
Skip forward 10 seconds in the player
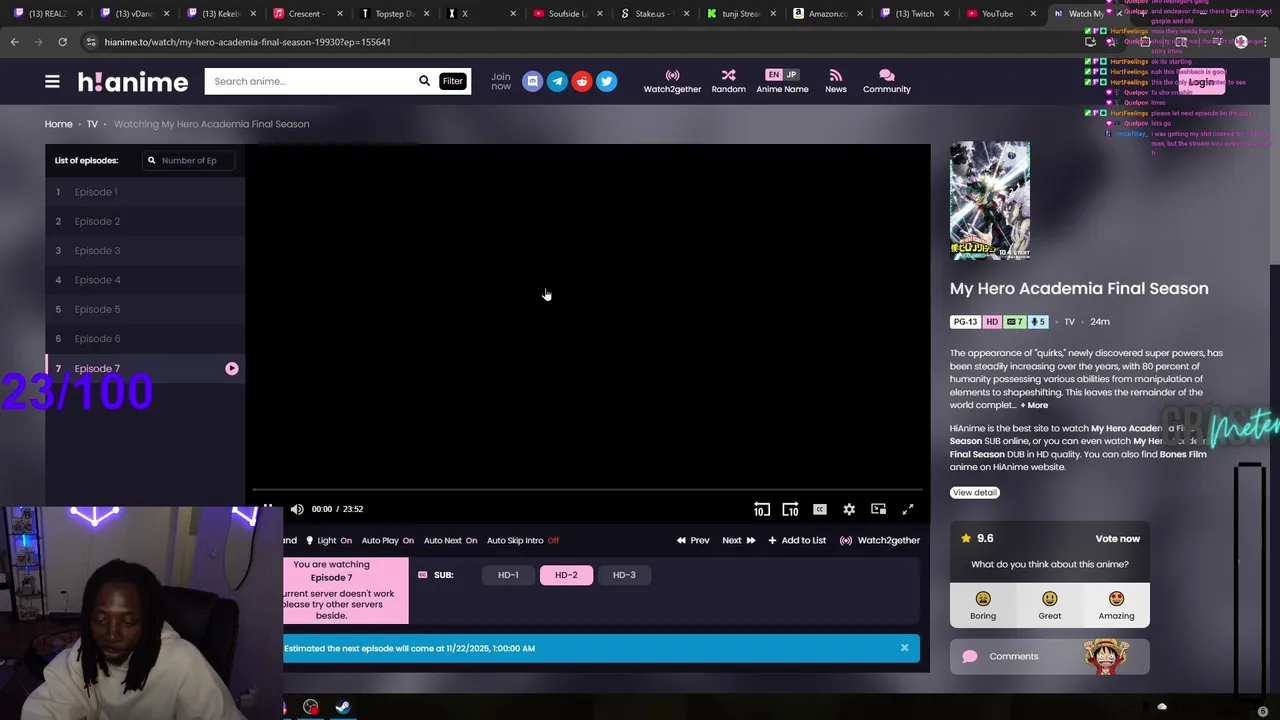pos(790,509)
